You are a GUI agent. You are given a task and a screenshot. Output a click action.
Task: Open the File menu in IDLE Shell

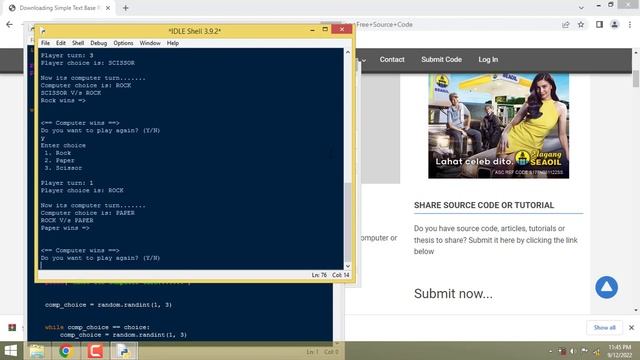click(45, 43)
